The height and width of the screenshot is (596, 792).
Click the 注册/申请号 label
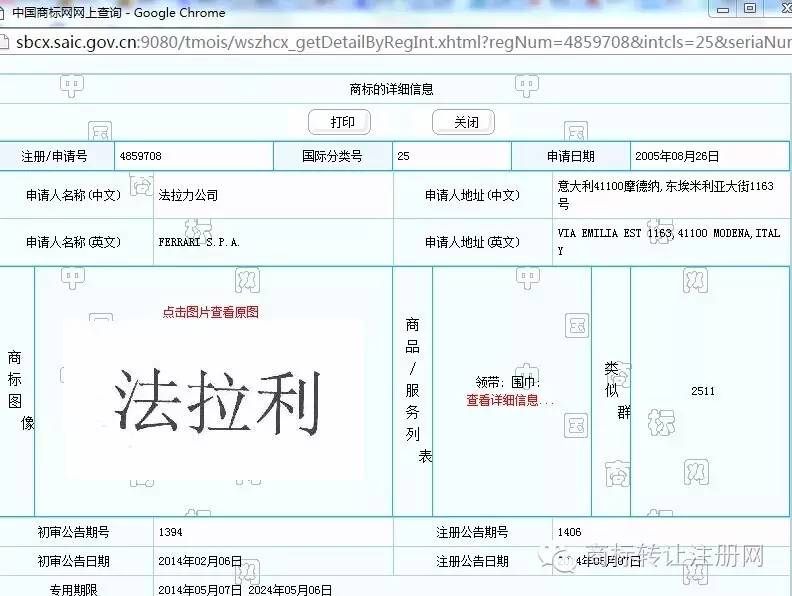(54, 156)
